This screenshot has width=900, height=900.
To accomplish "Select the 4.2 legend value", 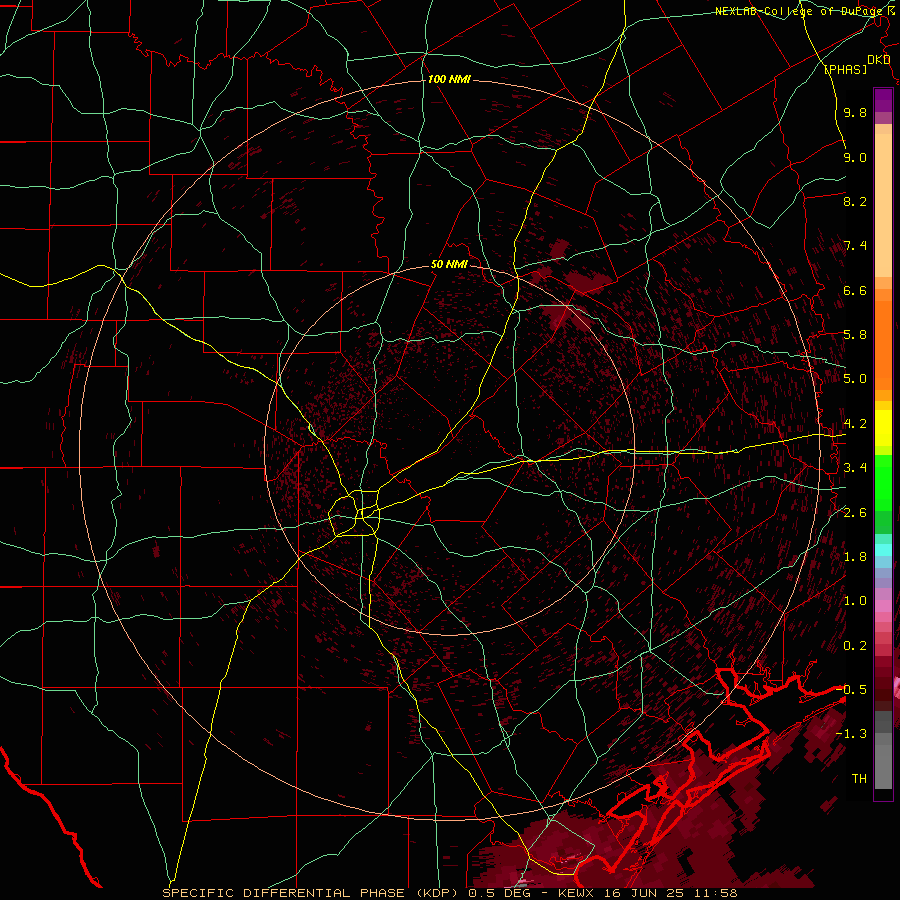I will [855, 424].
